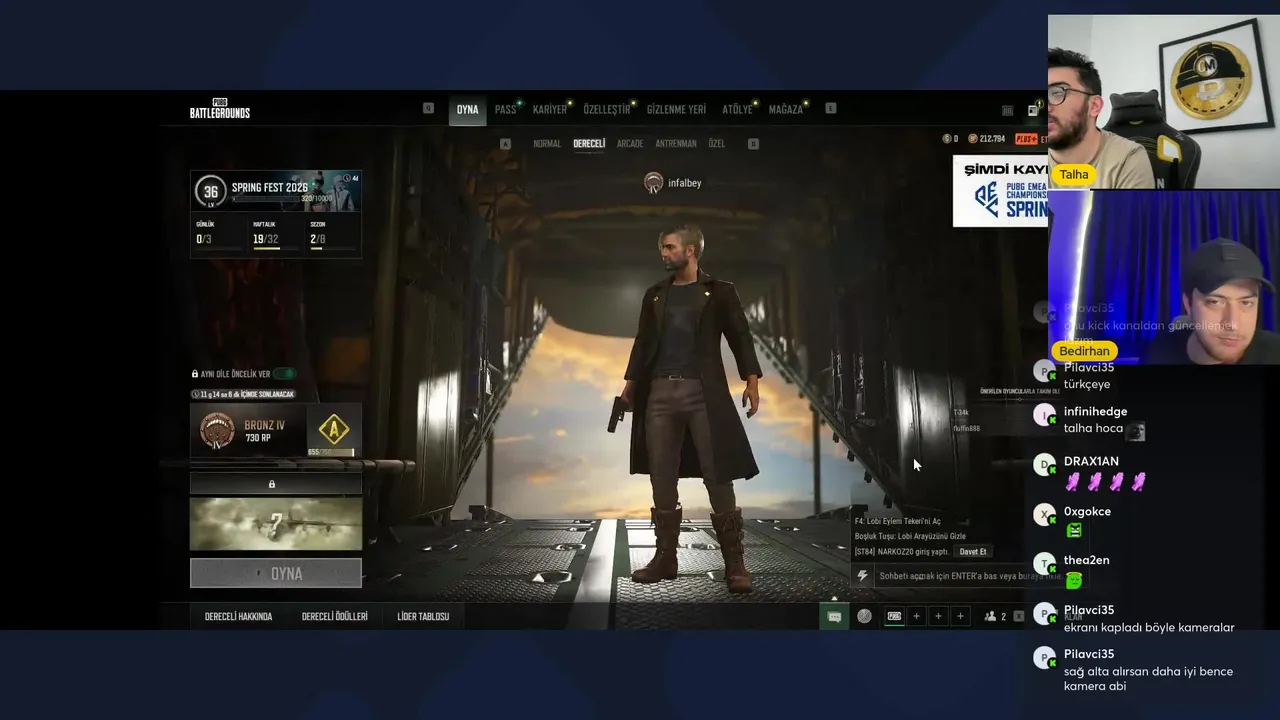Click chat user infinihedge
Screen dimensions: 1280x720
[1095, 412]
